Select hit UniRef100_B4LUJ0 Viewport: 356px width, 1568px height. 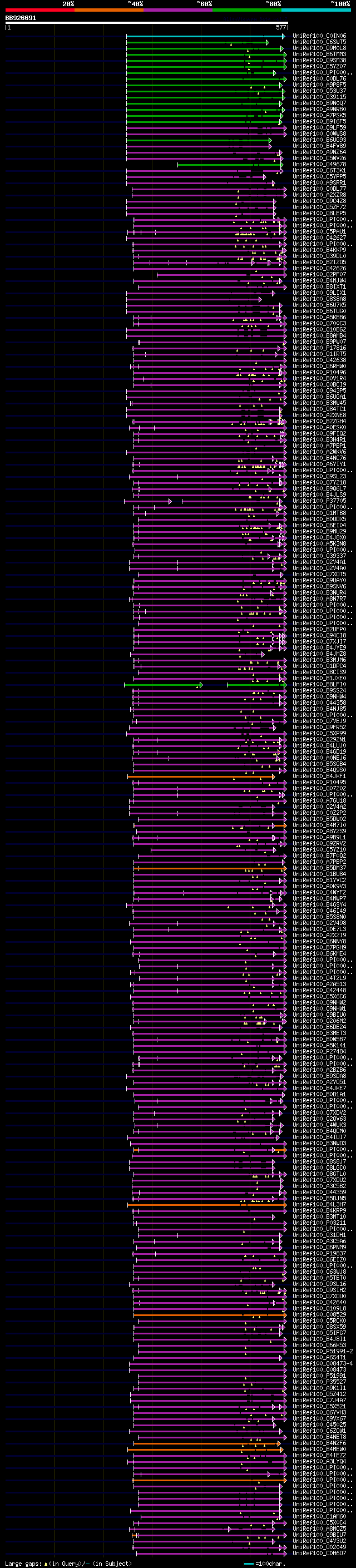319,745
